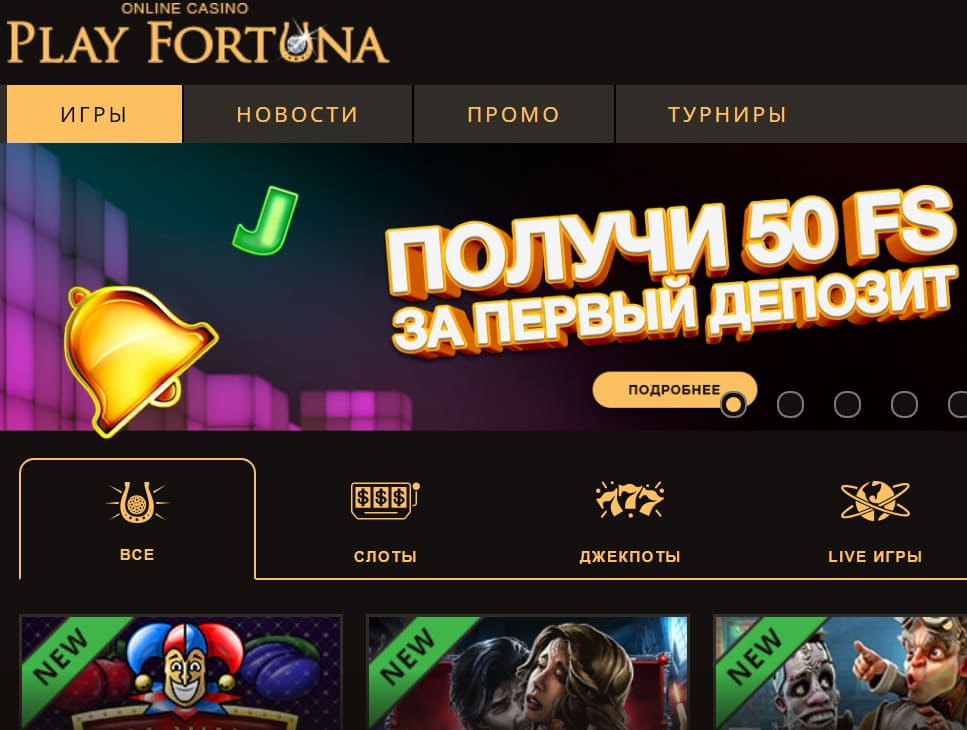Select the first banner slide dot
The height and width of the screenshot is (730, 967).
(x=733, y=404)
